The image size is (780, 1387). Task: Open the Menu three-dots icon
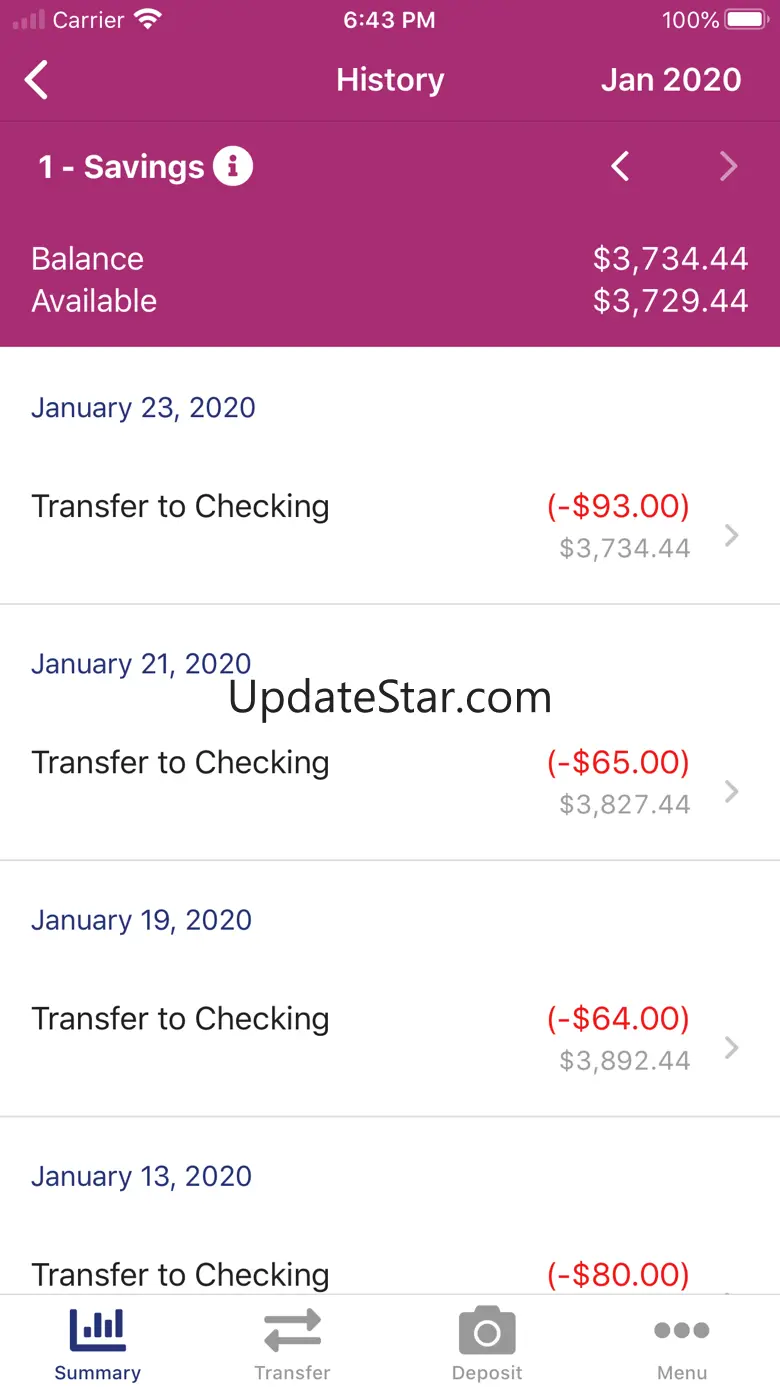(x=682, y=1331)
